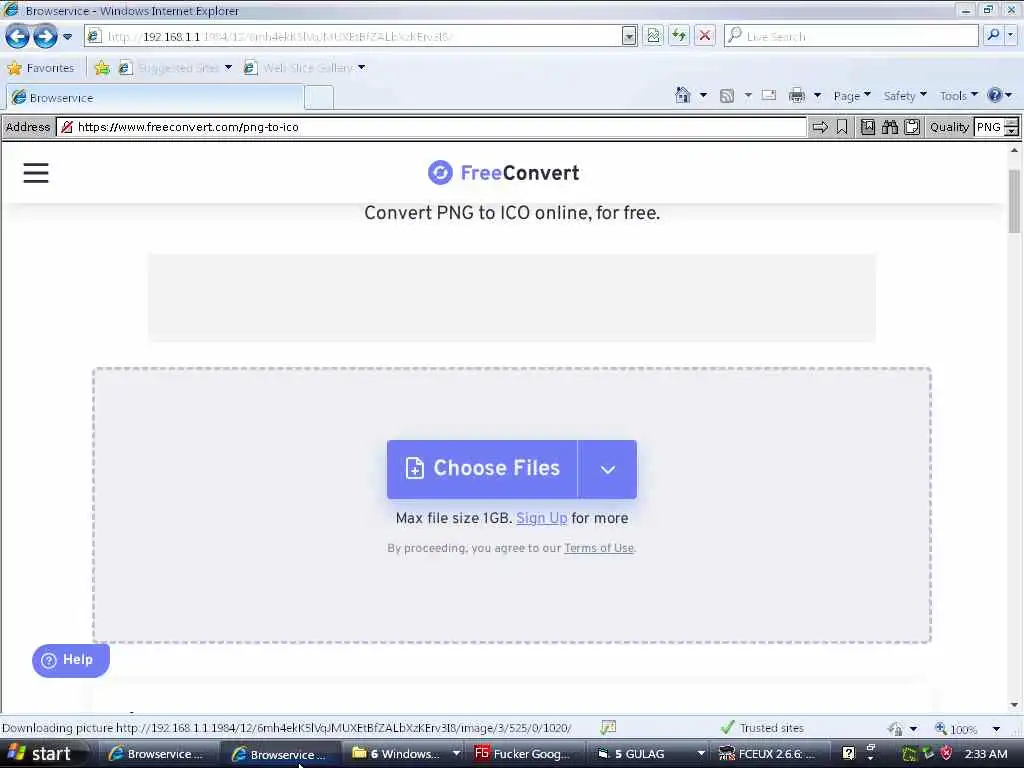Click the purple Help chat button

[71, 660]
